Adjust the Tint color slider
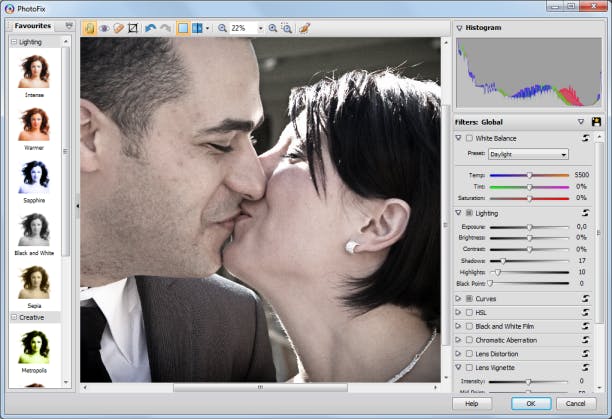The height and width of the screenshot is (419, 612). 529,187
